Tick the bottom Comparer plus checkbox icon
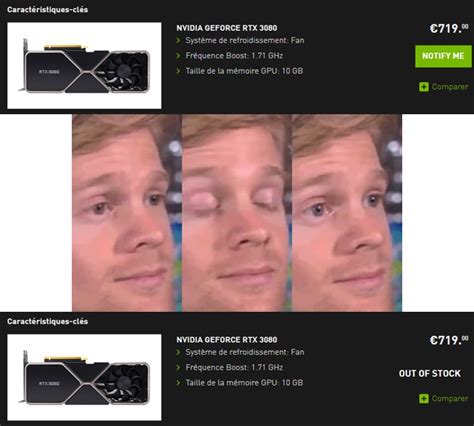Viewport: 474px width, 426px height. (x=424, y=399)
